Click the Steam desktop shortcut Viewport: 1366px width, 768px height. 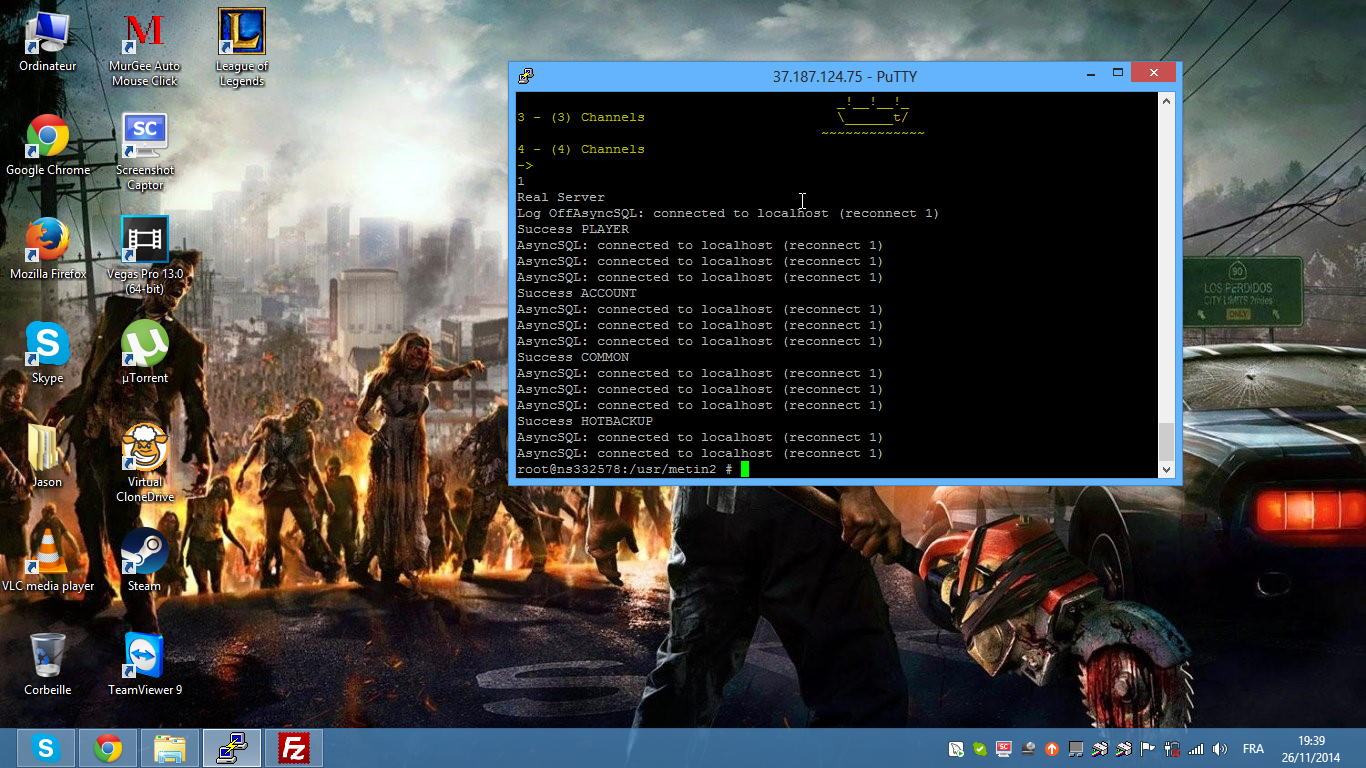tap(145, 561)
